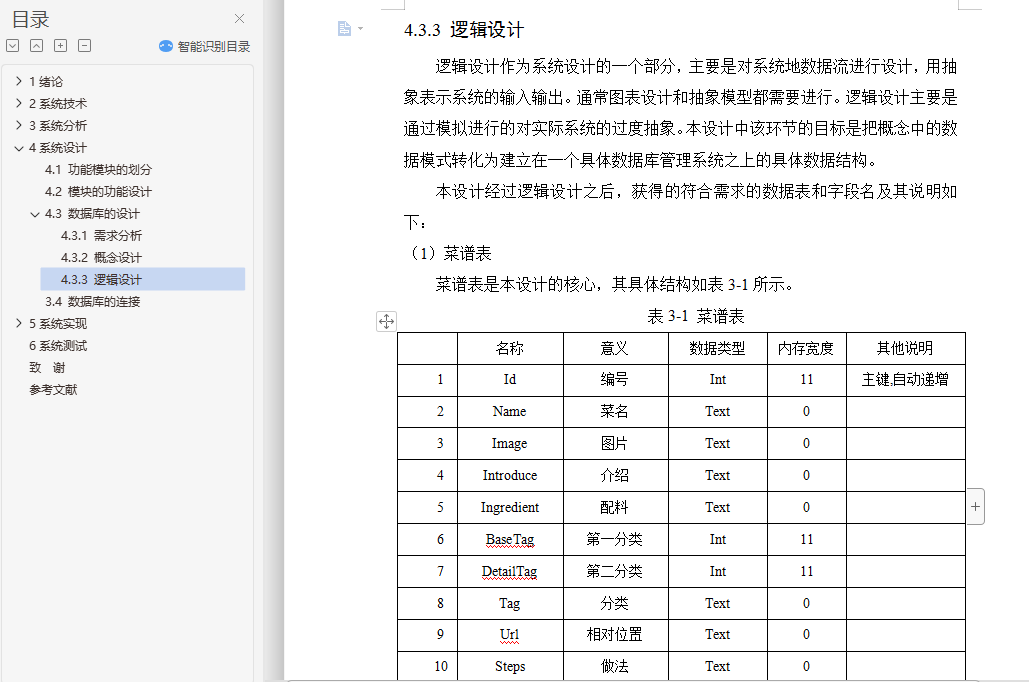Expand the 1 绪论 chapter
This screenshot has height=682, width=1029.
pyautogui.click(x=19, y=81)
